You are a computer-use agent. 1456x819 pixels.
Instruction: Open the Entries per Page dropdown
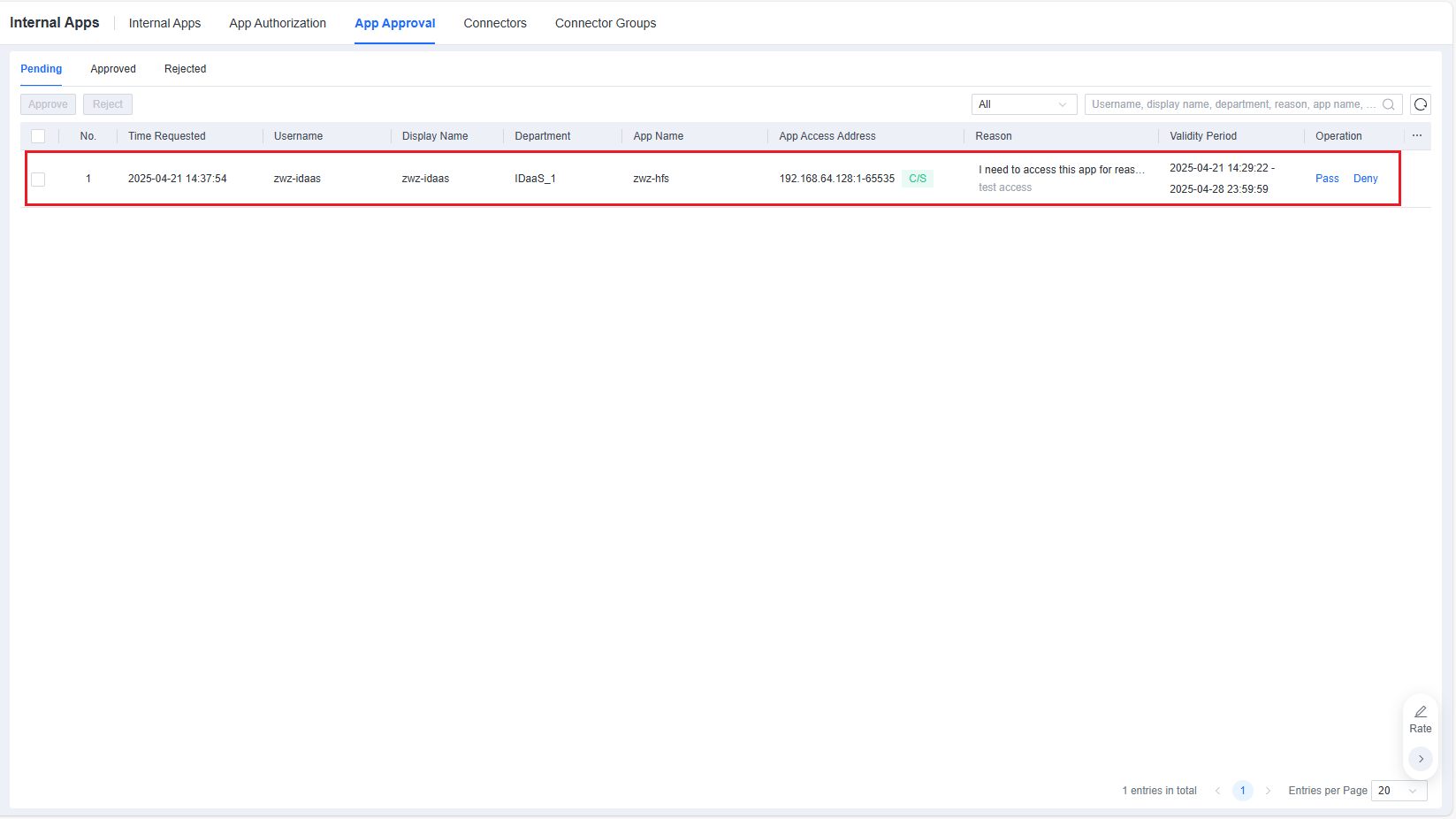1399,791
